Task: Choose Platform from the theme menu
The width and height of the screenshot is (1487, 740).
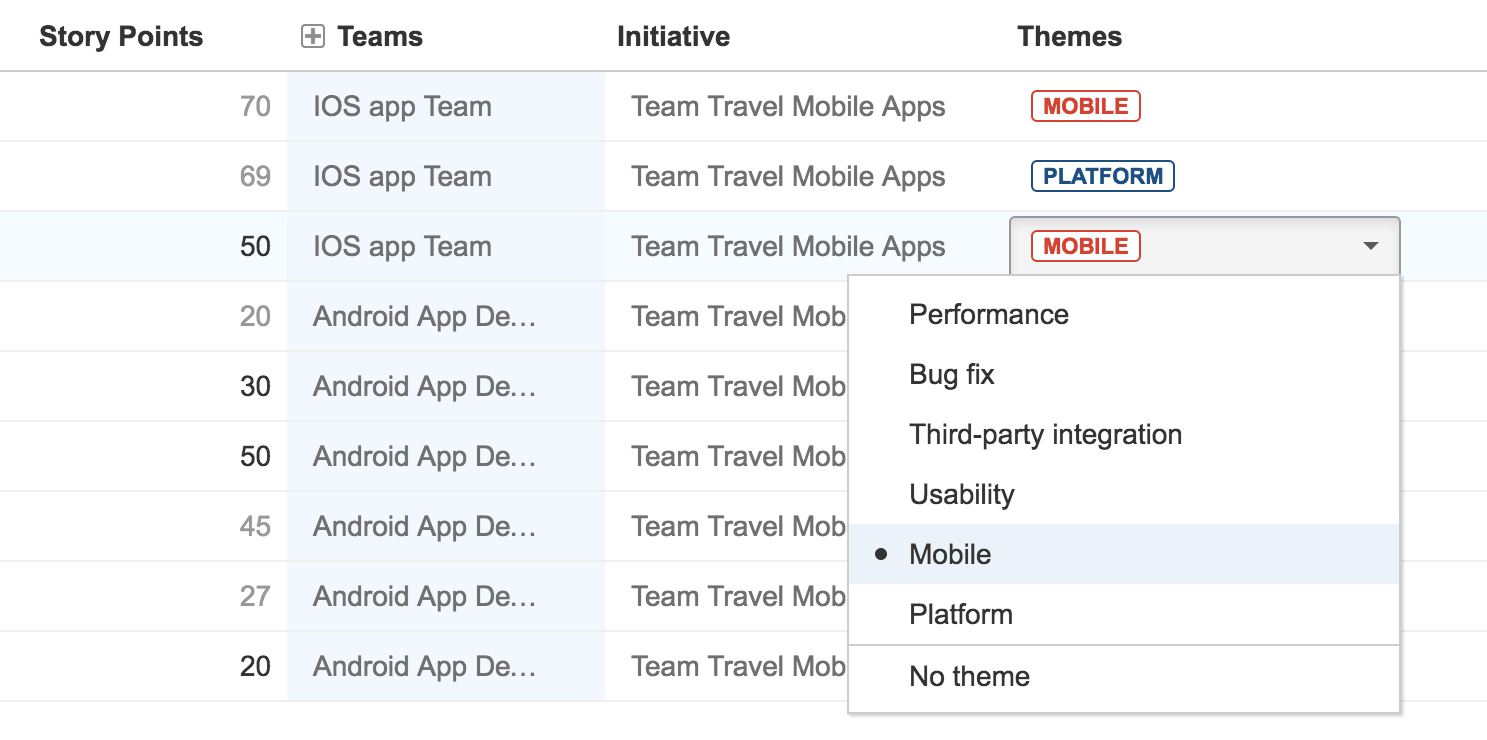Action: point(960,615)
